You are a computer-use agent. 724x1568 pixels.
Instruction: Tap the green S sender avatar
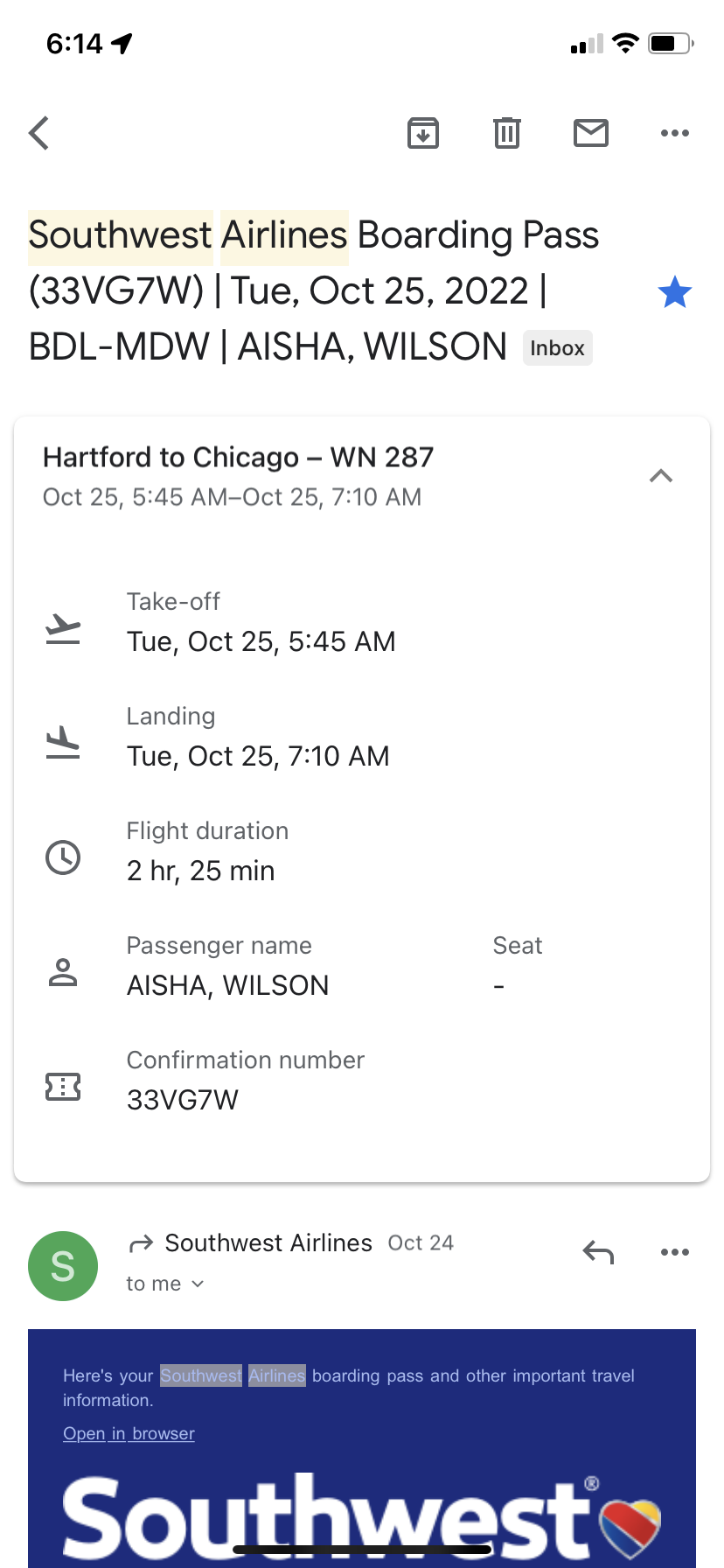pyautogui.click(x=63, y=1266)
